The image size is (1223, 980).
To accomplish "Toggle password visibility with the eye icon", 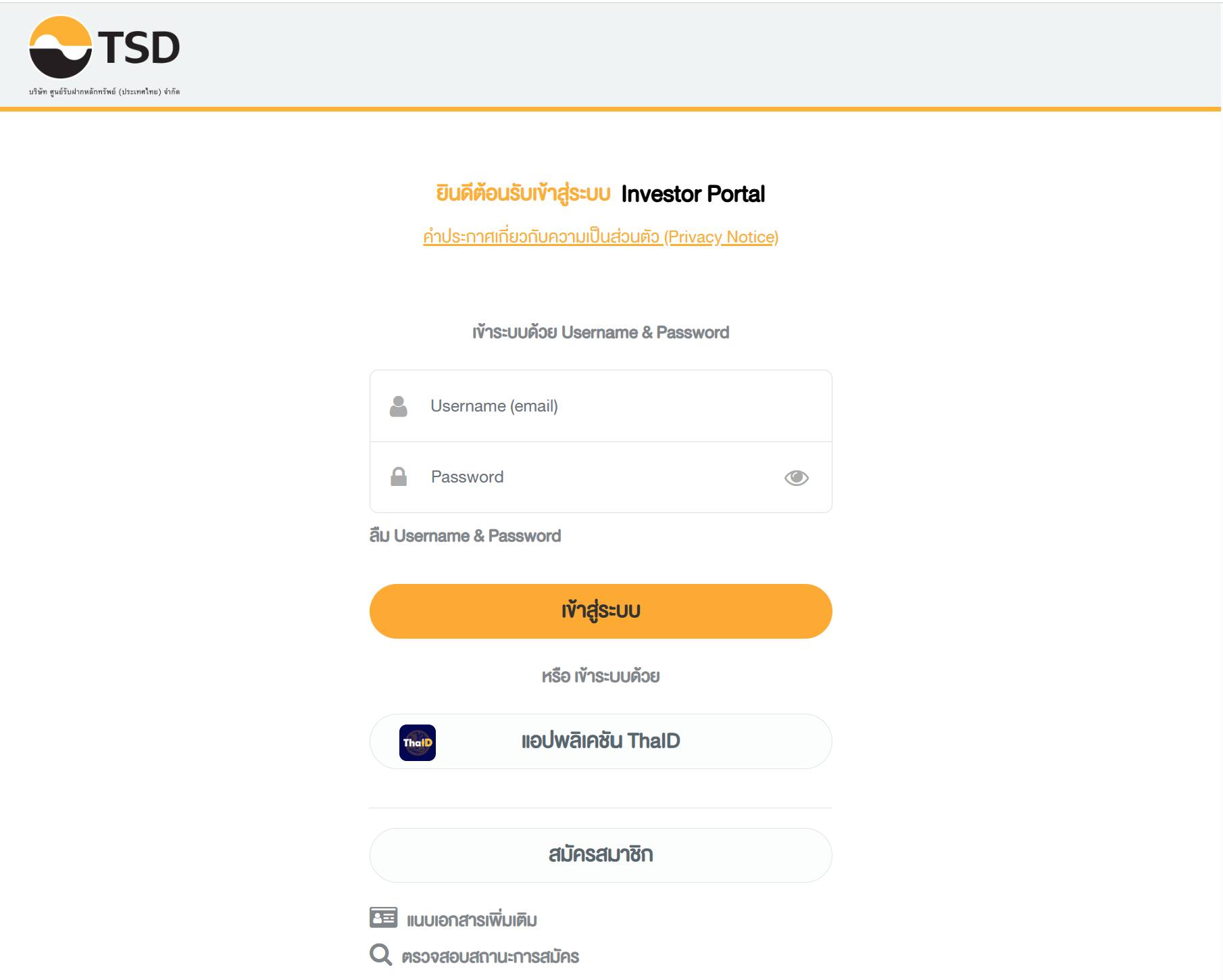I will coord(796,478).
